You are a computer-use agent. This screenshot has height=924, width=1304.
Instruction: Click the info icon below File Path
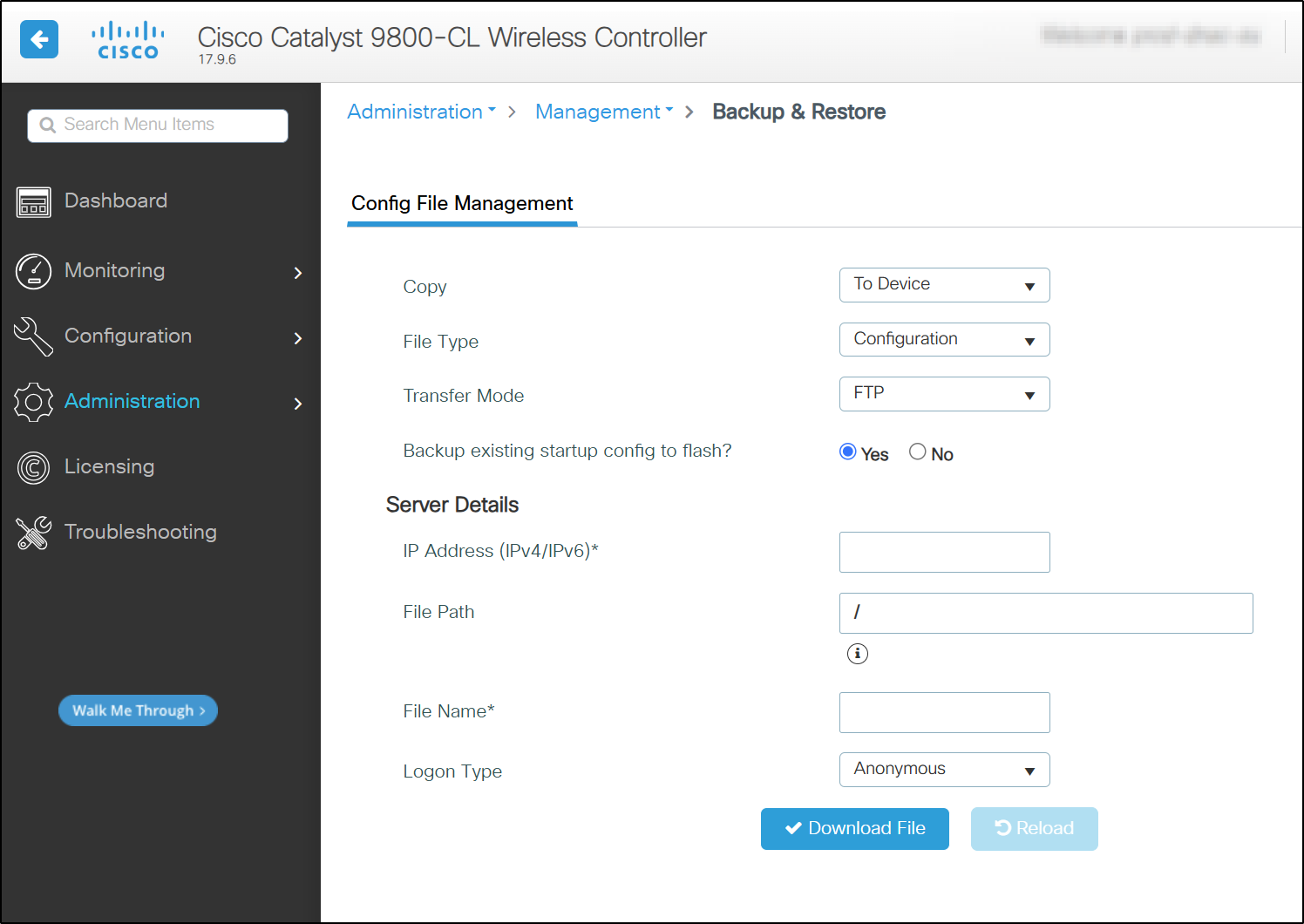pyautogui.click(x=857, y=654)
